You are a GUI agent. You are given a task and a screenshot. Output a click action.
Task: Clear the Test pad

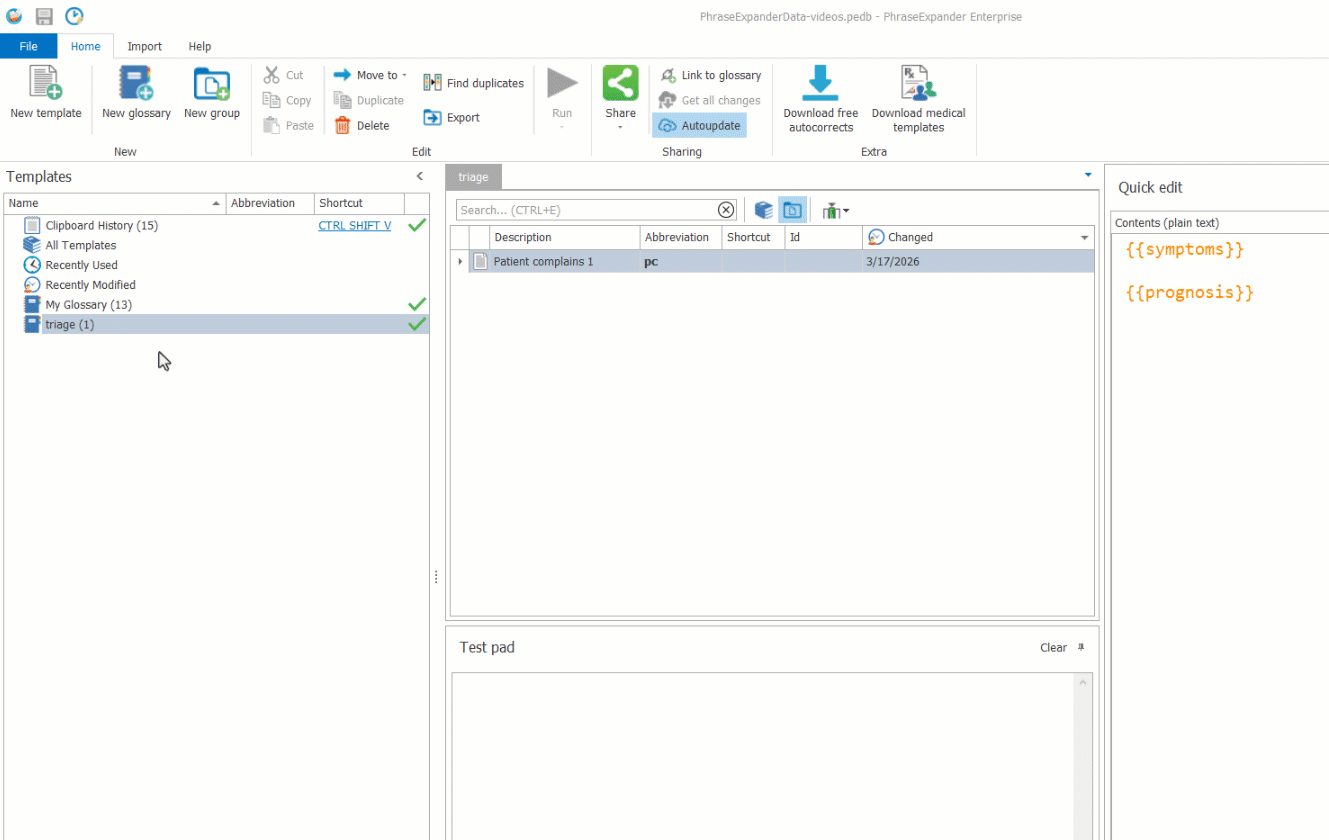tap(1053, 647)
